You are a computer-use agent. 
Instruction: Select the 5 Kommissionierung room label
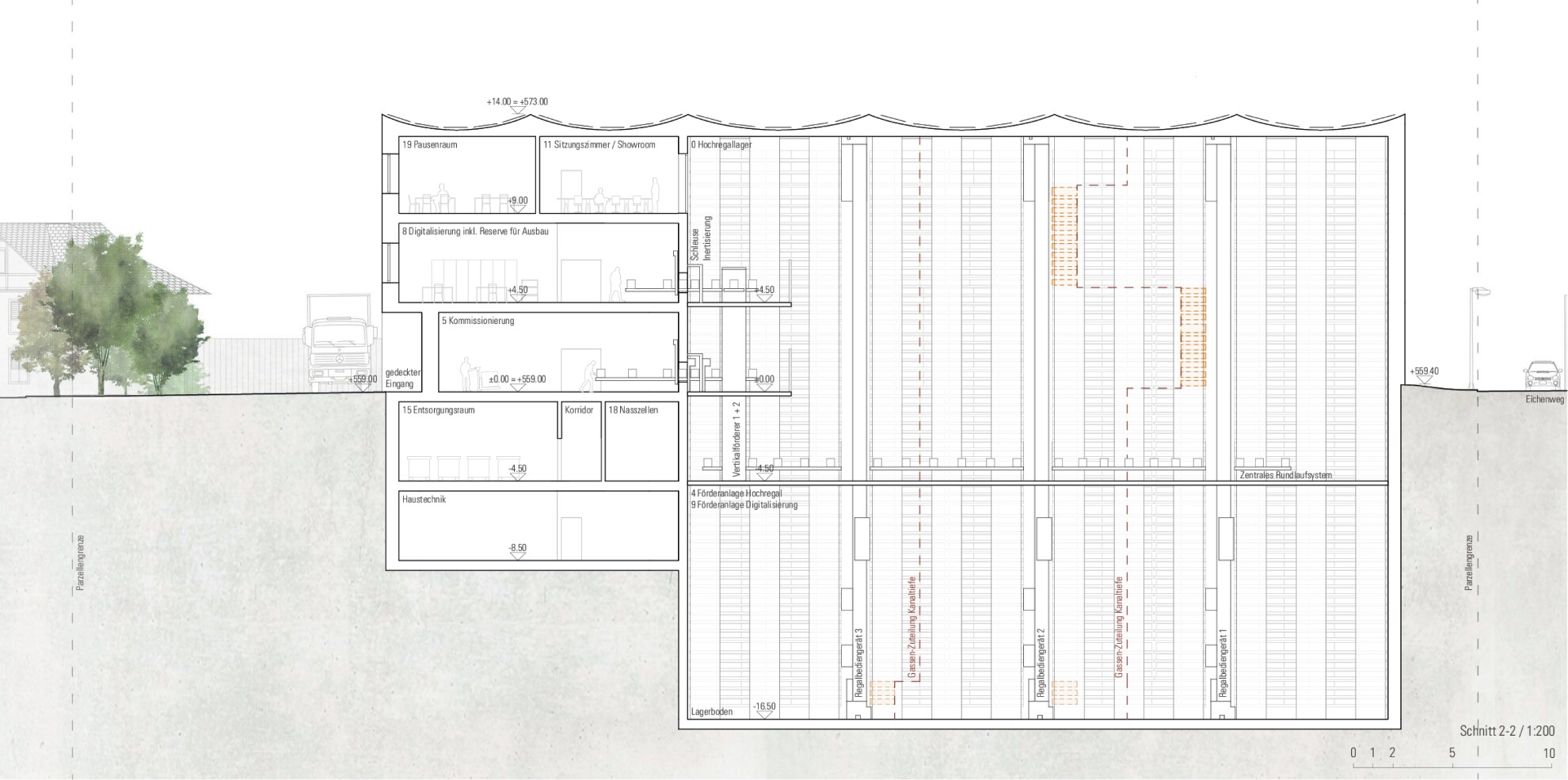[x=478, y=322]
